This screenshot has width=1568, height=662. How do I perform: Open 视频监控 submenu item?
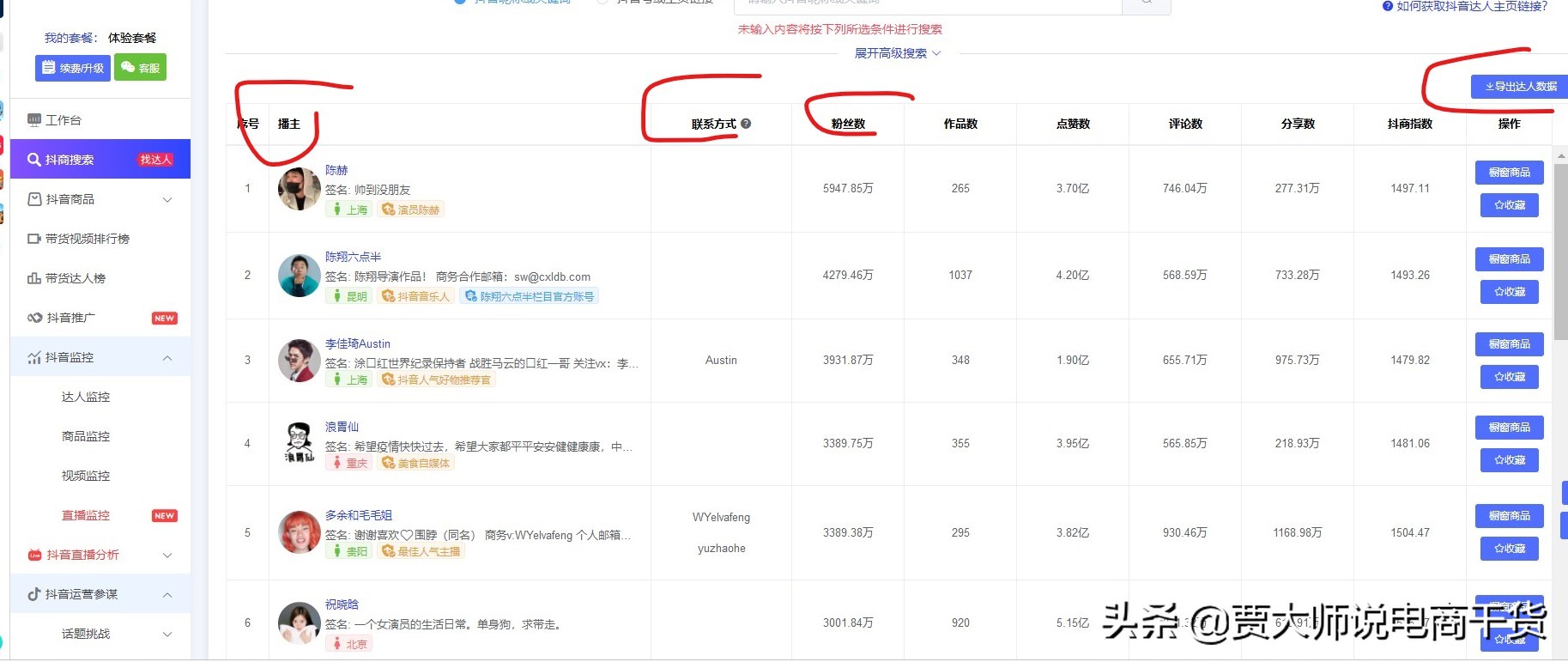click(x=86, y=476)
